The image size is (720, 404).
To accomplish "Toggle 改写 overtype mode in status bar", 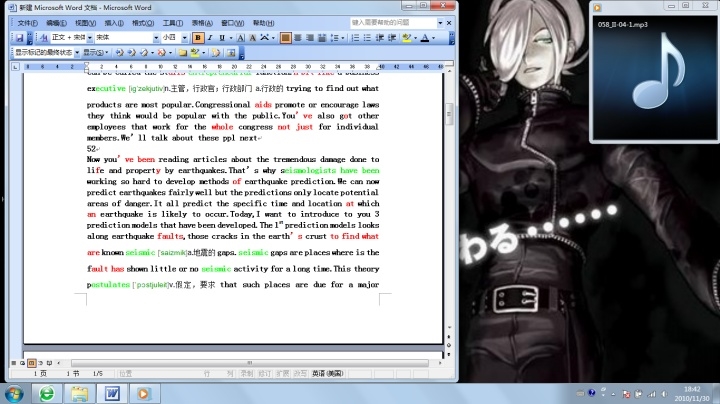I will point(300,374).
